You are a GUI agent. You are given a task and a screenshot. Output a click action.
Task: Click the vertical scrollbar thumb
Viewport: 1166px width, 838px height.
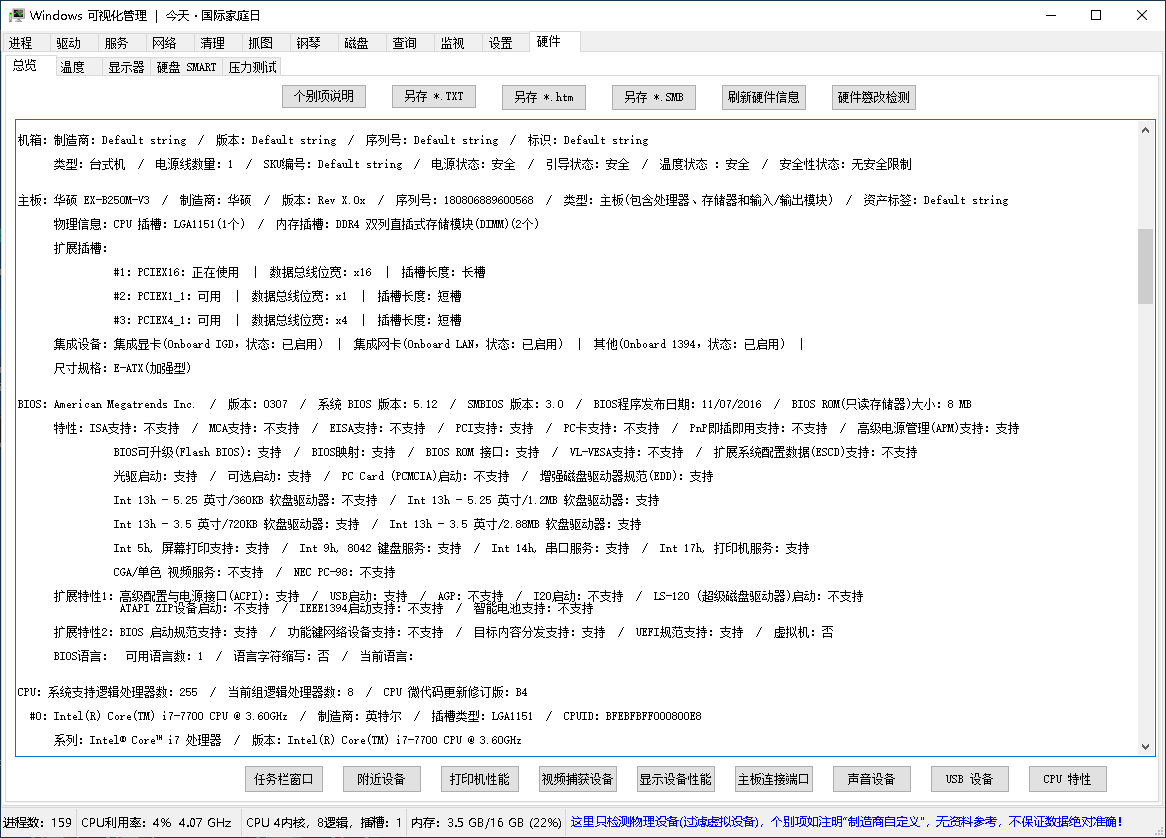1145,266
